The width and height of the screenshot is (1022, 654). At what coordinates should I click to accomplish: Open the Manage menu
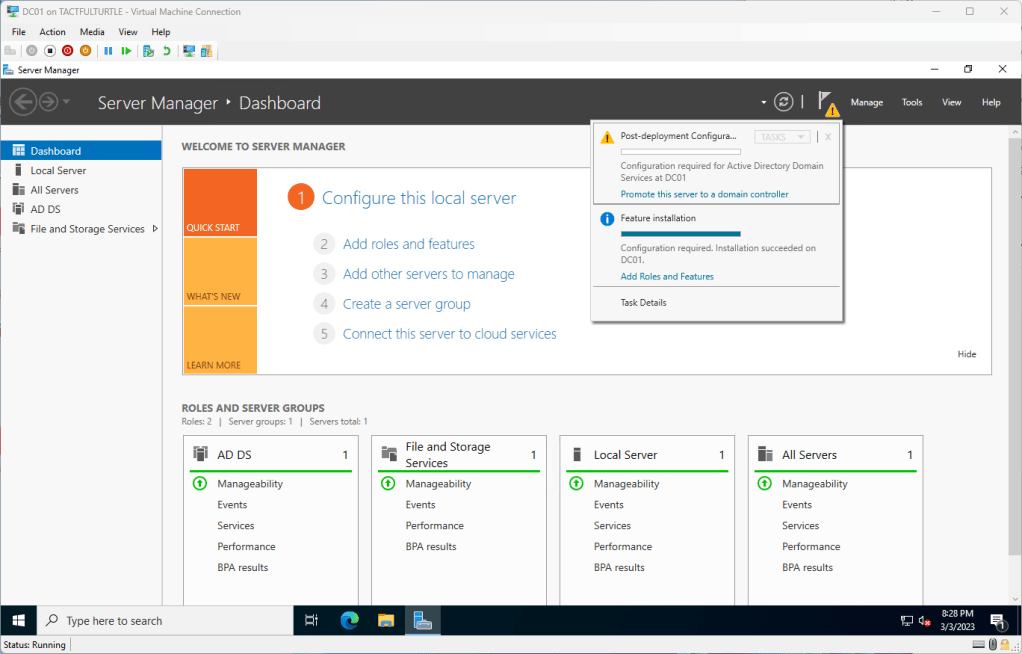pyautogui.click(x=866, y=102)
